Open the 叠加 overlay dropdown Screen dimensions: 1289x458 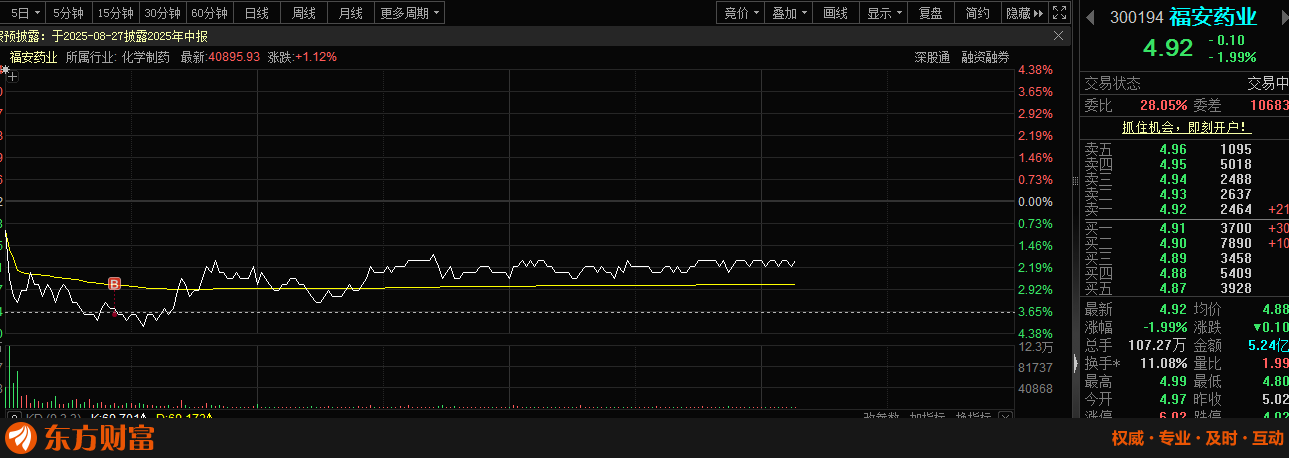(790, 13)
